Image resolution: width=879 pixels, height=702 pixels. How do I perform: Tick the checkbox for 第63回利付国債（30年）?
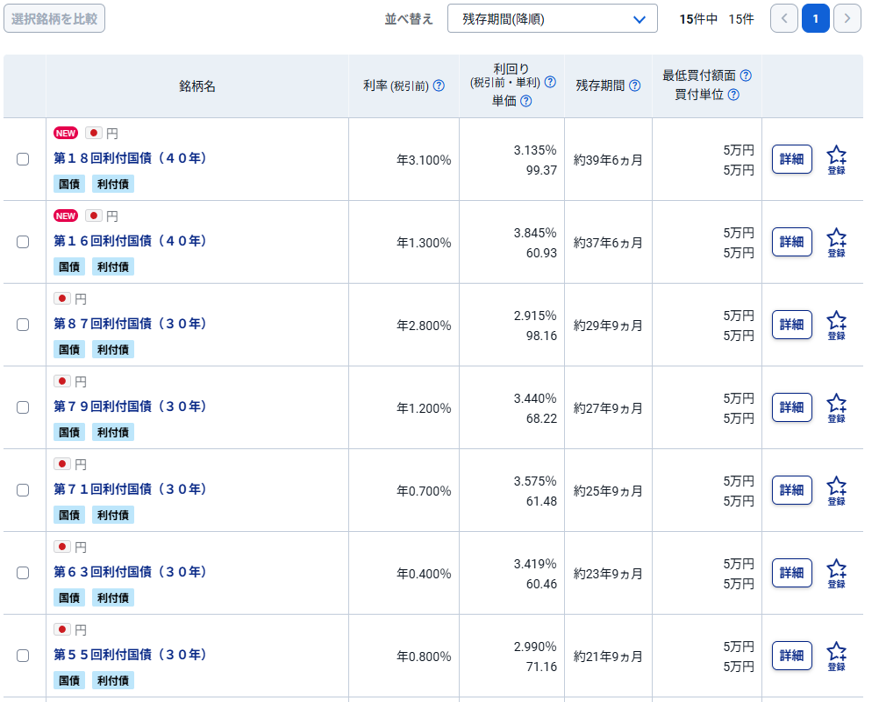(23, 573)
